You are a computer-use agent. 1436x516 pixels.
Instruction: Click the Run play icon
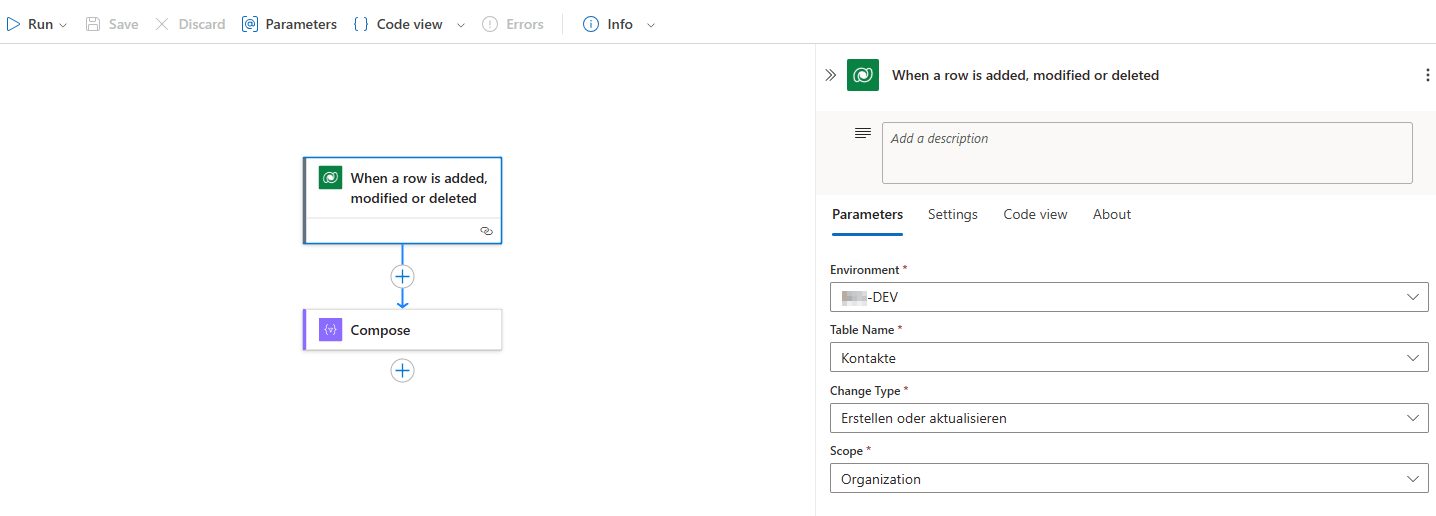tap(14, 24)
